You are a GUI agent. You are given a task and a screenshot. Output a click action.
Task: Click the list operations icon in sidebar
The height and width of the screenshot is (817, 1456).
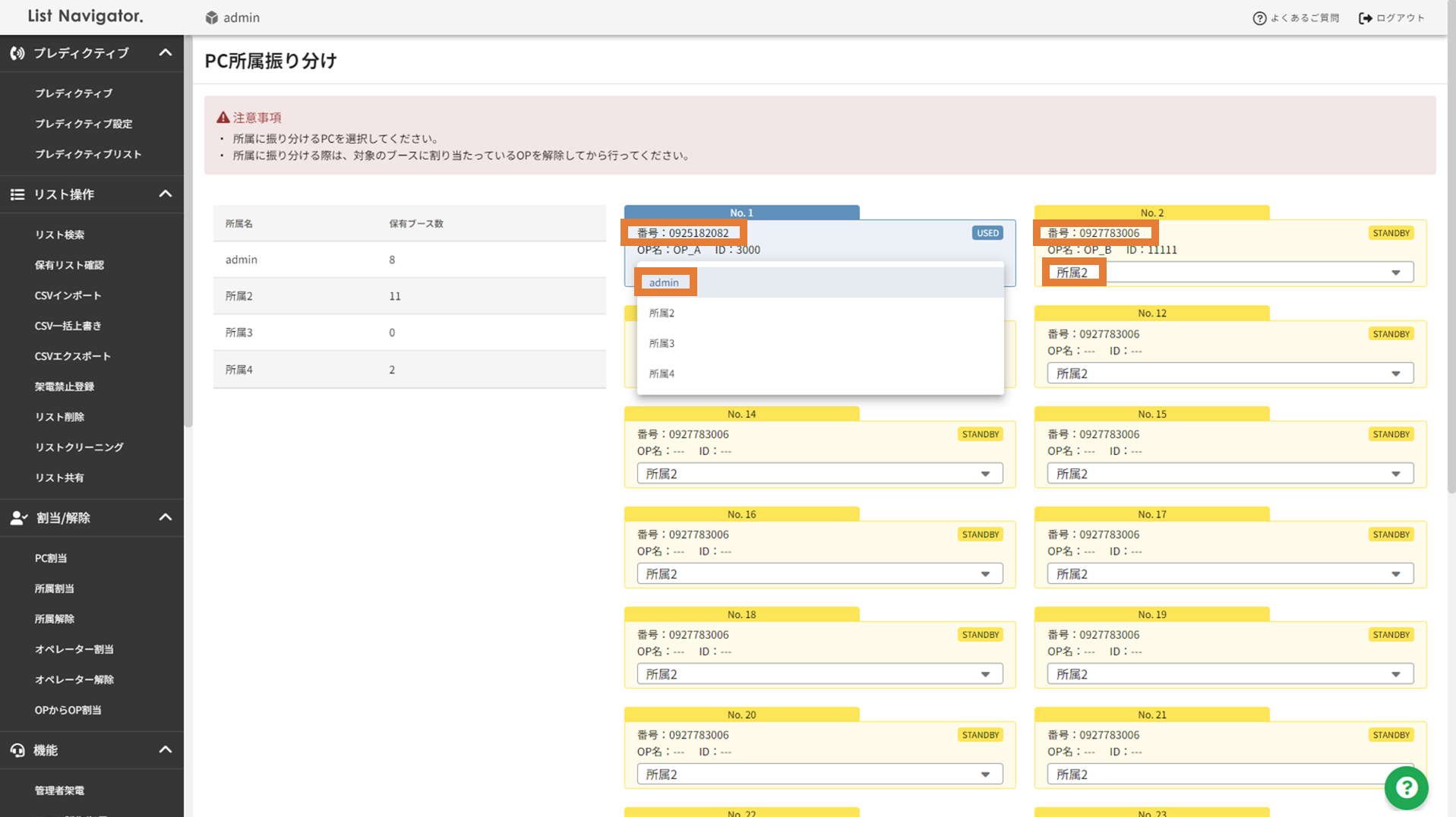point(17,194)
